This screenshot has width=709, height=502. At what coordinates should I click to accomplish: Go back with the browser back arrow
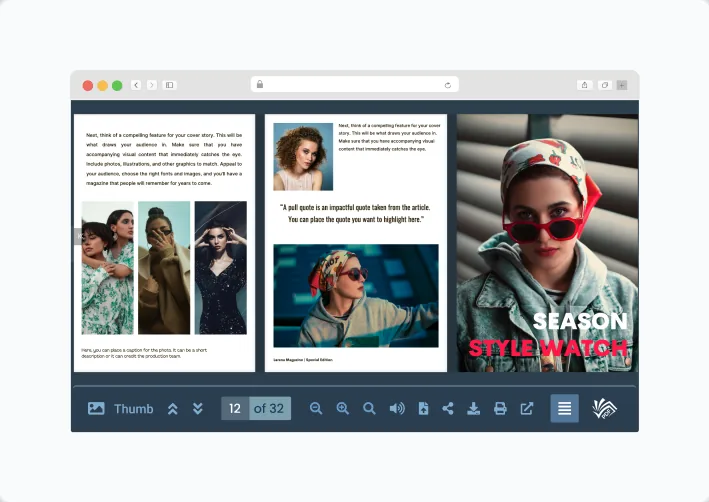[136, 85]
